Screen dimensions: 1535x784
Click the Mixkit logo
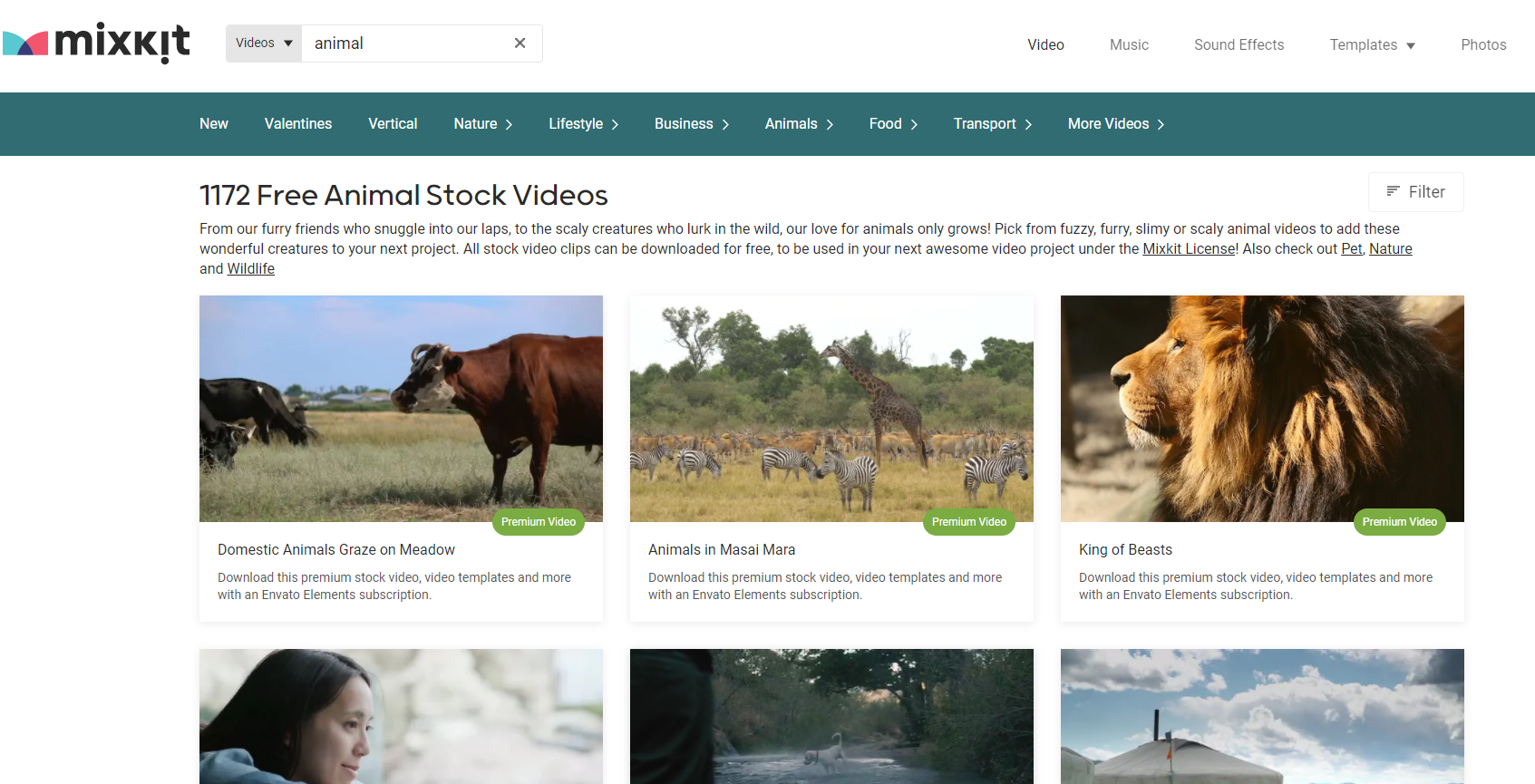coord(96,43)
